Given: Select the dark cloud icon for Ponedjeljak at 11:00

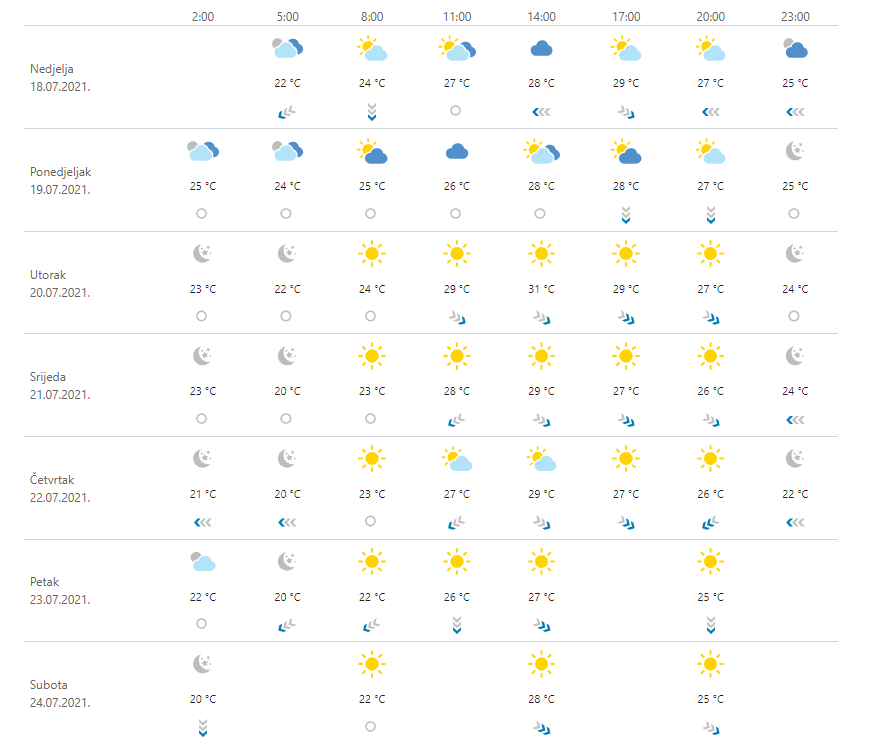Looking at the screenshot, I should 456,151.
